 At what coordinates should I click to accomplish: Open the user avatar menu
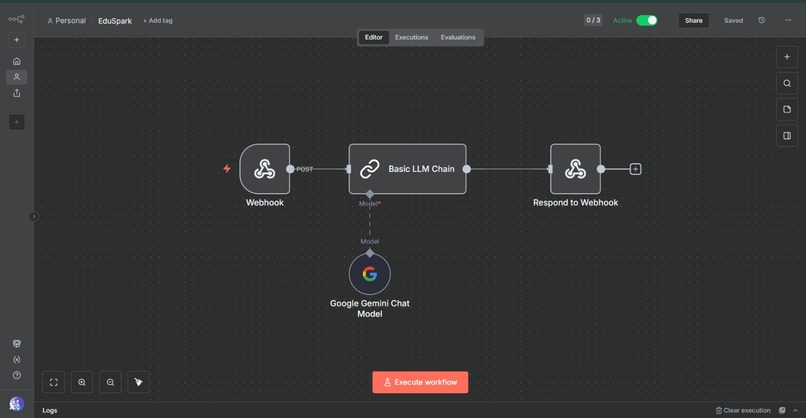coord(16,404)
